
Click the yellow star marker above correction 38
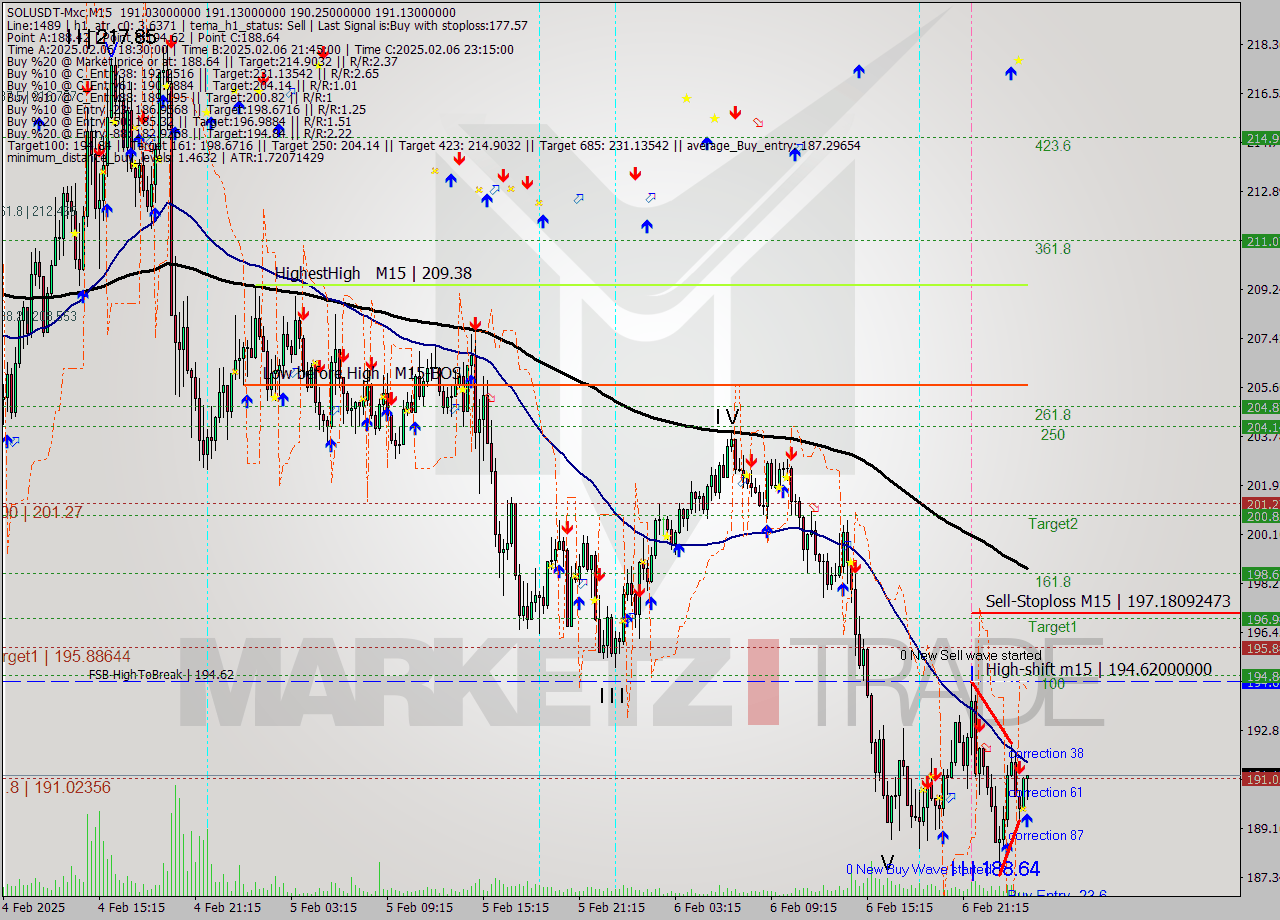931,776
